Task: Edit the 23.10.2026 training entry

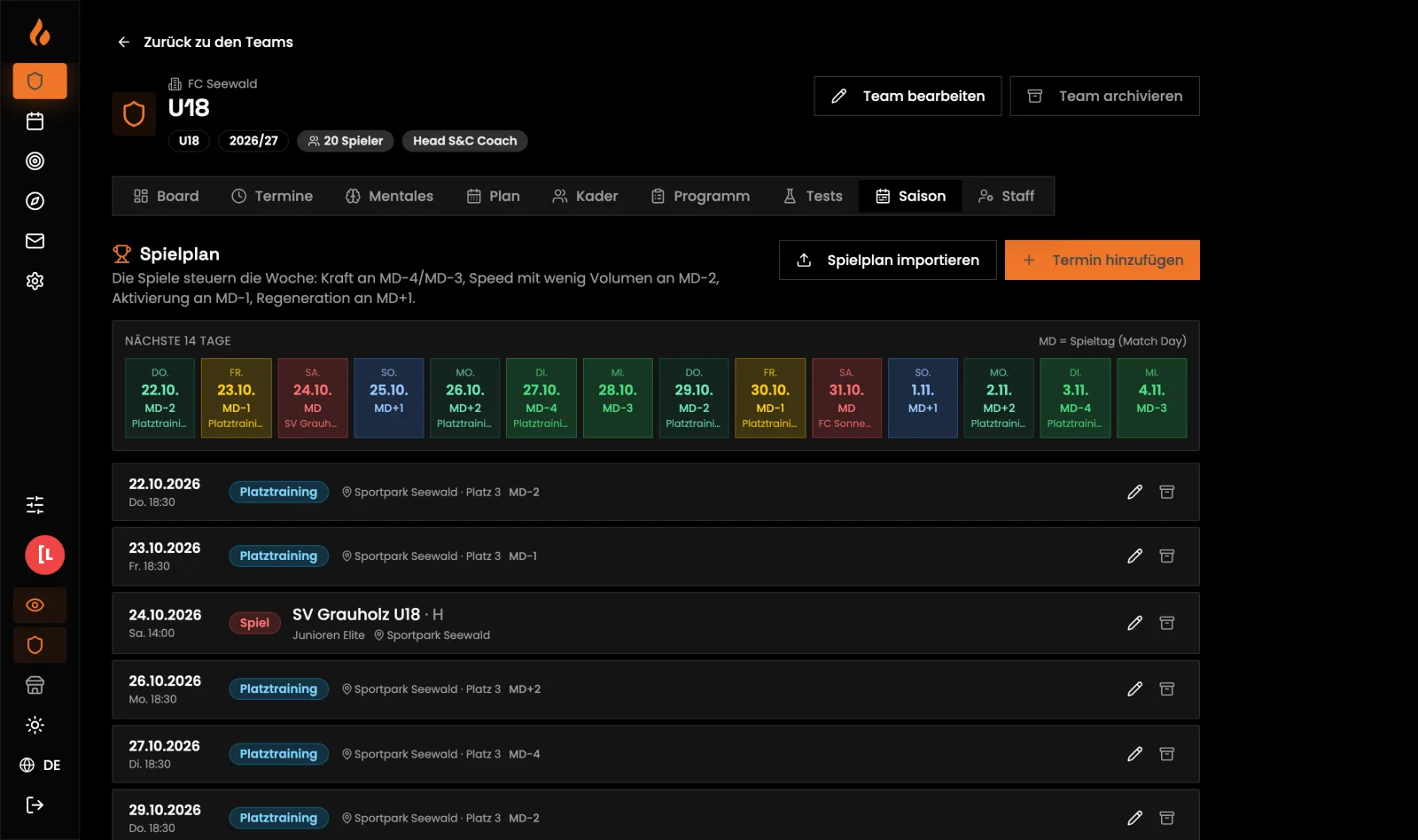Action: pyautogui.click(x=1134, y=556)
